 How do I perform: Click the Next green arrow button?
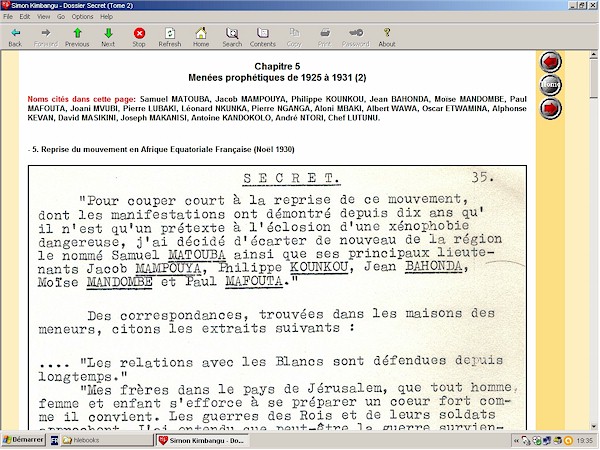pyautogui.click(x=108, y=37)
